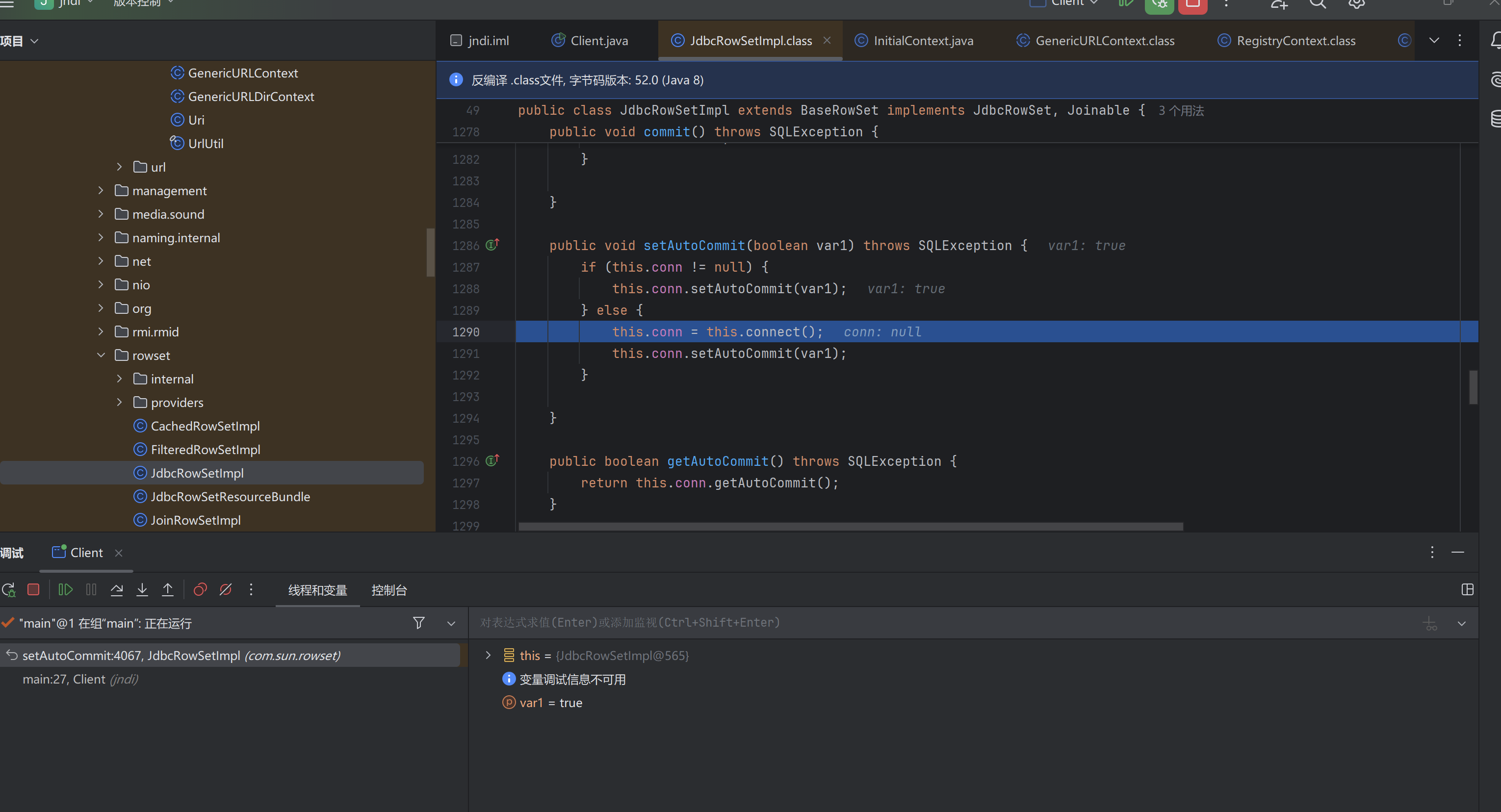This screenshot has width=1501, height=812.
Task: Click the Step Into download-arrow icon
Action: tap(142, 589)
